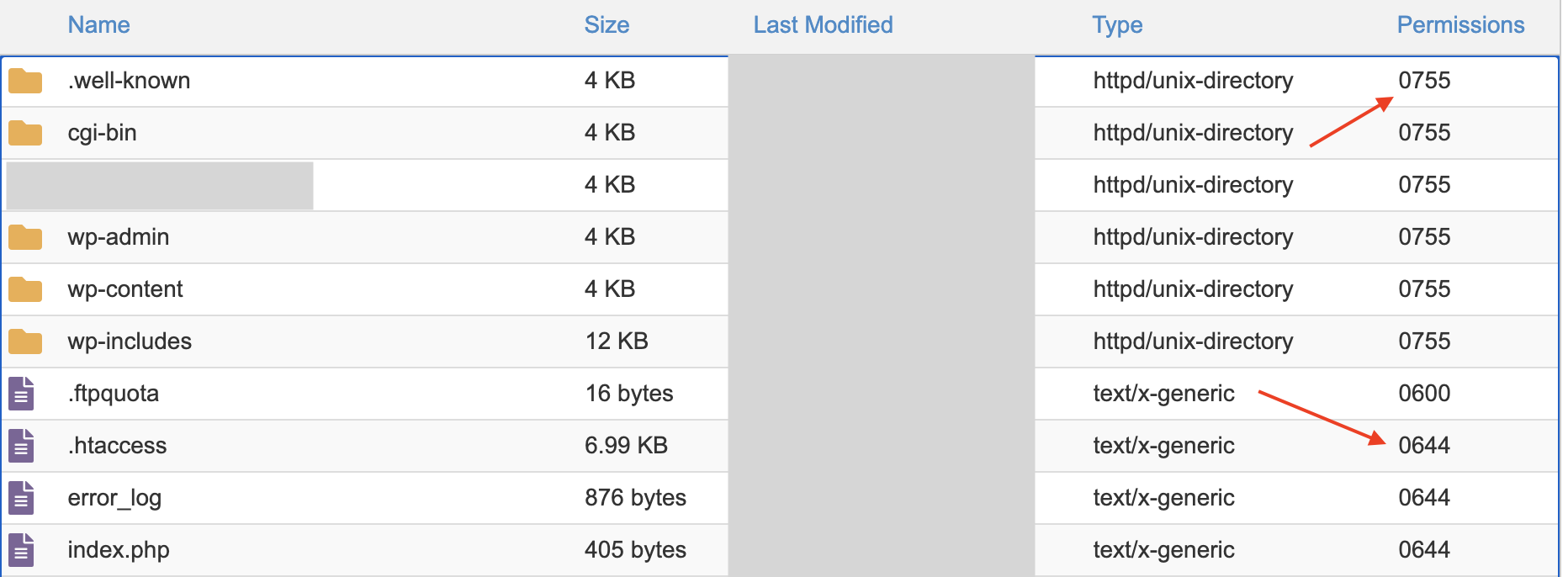Select the wp-admin folder icon
This screenshot has width=1568, height=577.
coord(24,236)
